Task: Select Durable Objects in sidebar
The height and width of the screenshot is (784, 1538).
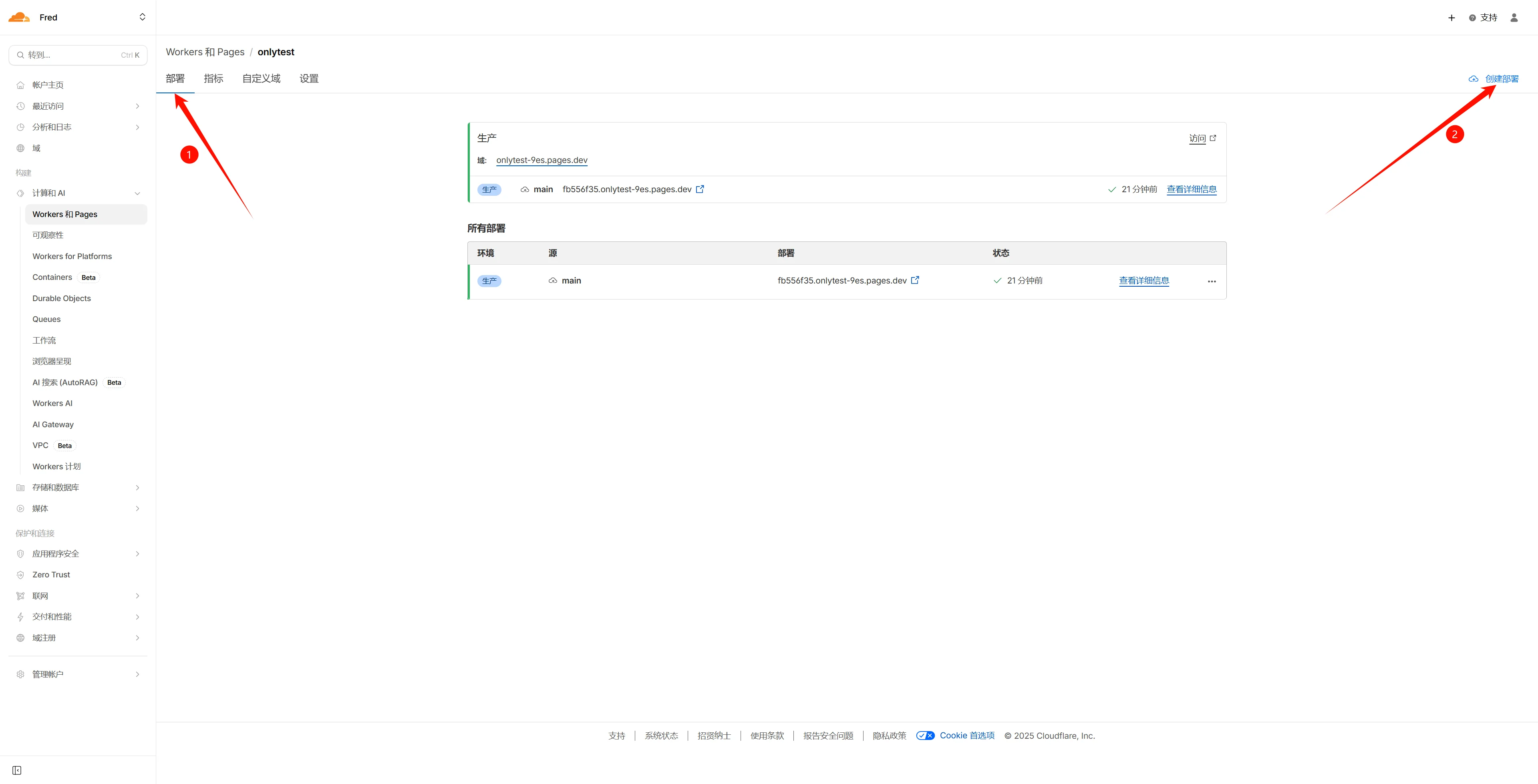Action: click(x=62, y=299)
